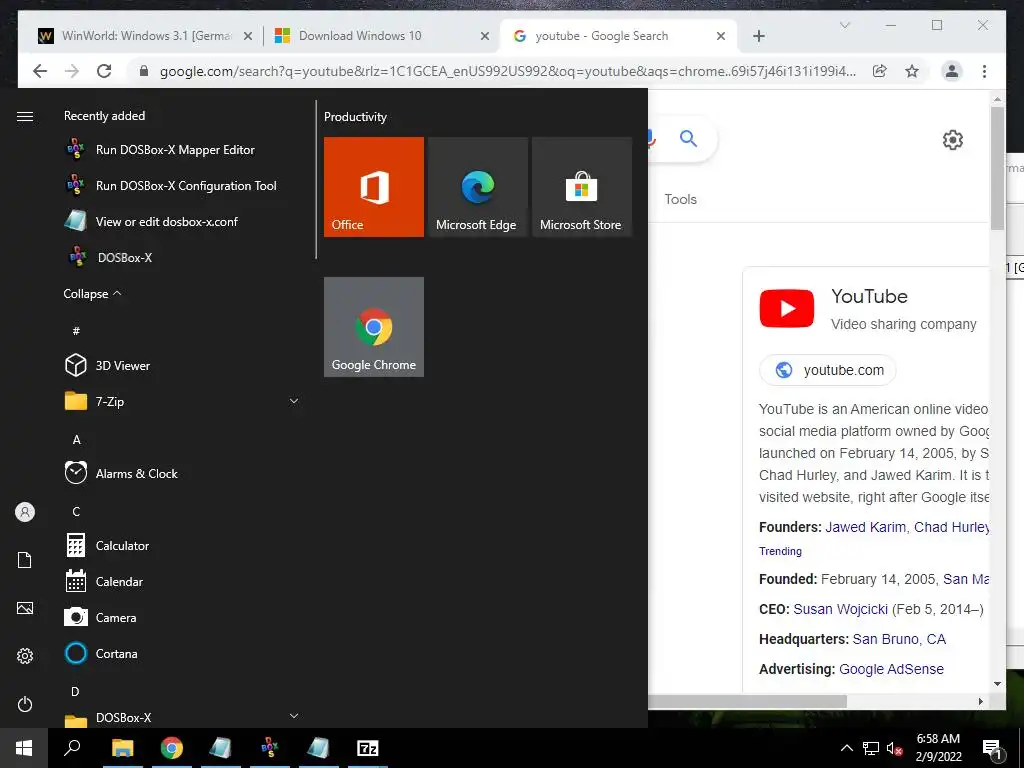
Task: Open the Microsoft Store tile
Action: coord(582,187)
